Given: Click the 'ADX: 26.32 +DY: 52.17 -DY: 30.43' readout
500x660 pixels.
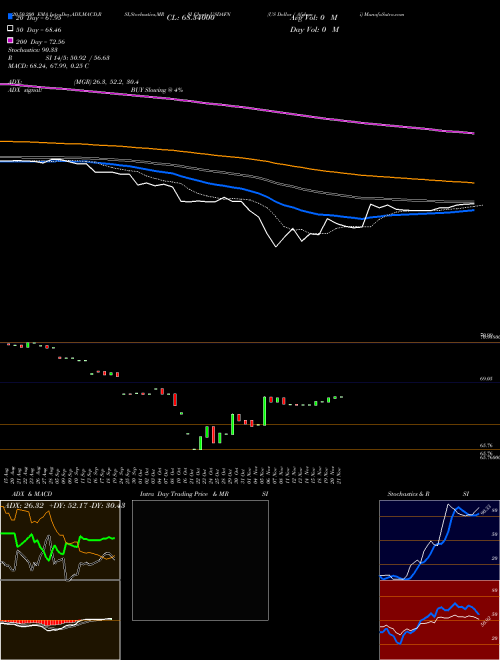Looking at the screenshot, I should point(64,505).
